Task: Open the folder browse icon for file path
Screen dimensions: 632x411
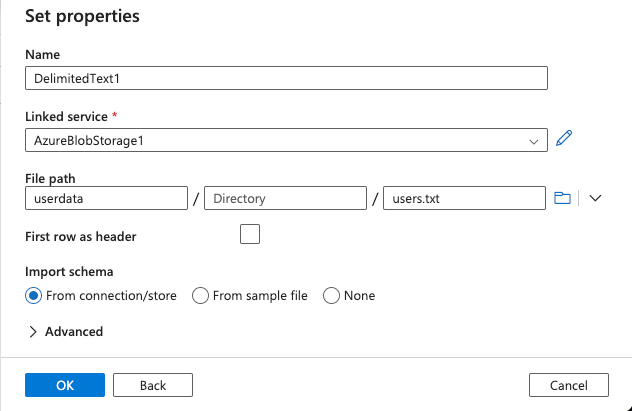Action: [x=562, y=198]
